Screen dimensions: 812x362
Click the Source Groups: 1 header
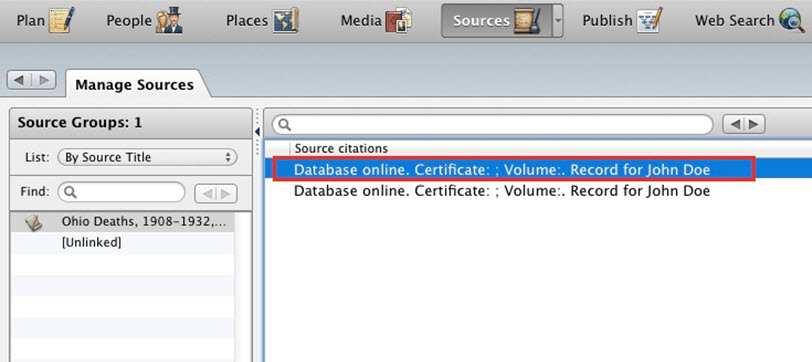coord(130,123)
